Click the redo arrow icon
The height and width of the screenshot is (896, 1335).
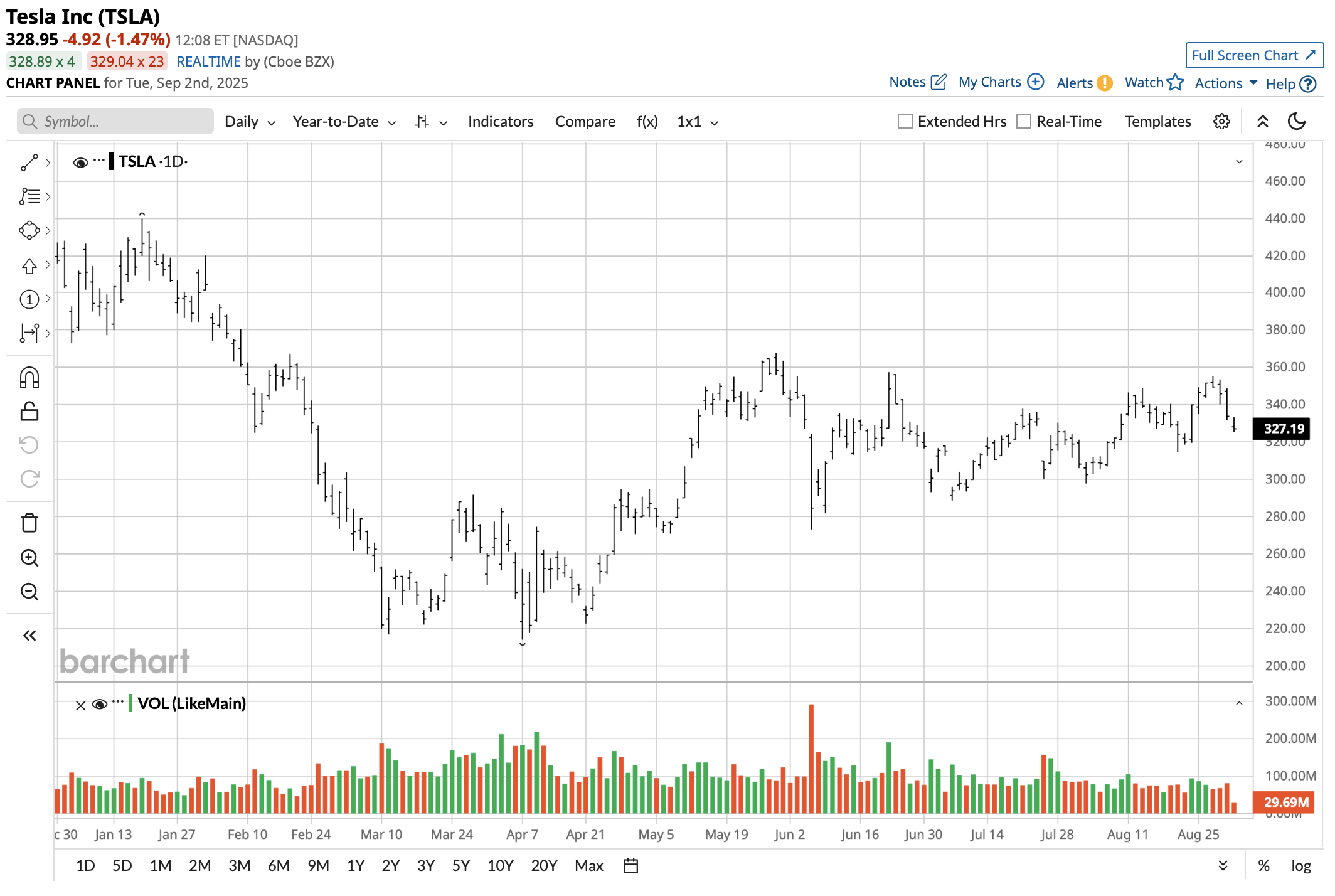pos(29,479)
